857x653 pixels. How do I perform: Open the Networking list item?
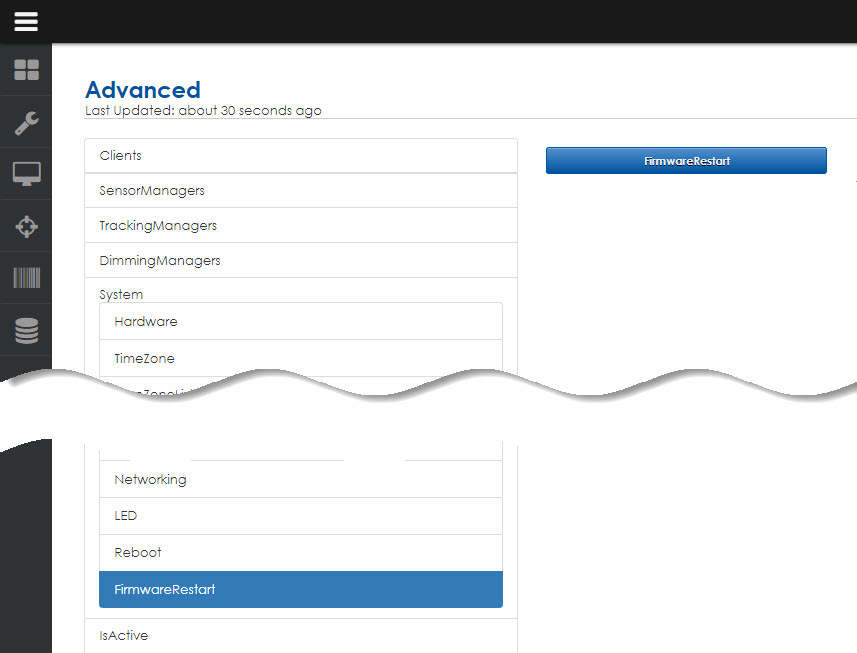point(300,479)
